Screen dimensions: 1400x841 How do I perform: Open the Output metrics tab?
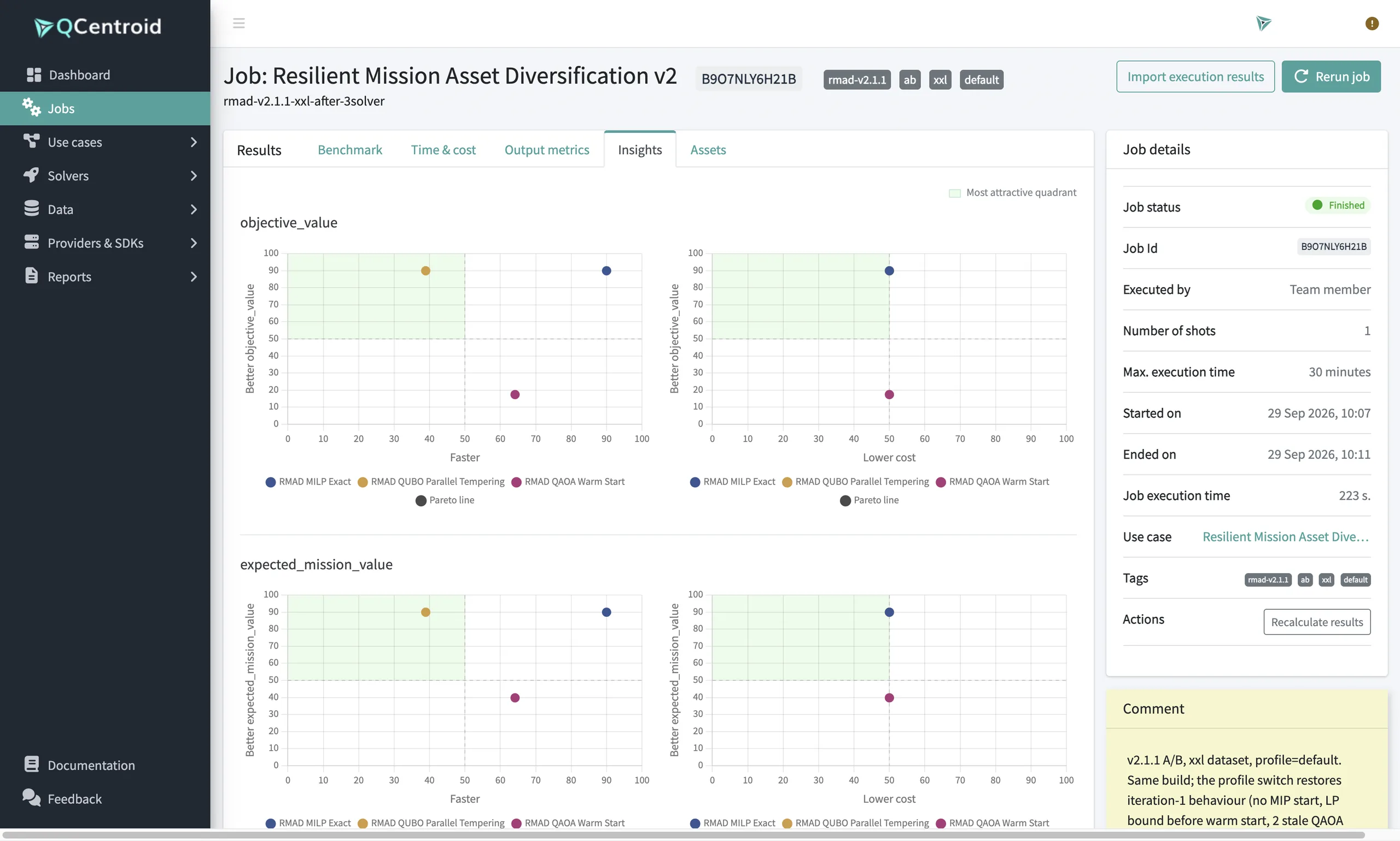click(547, 150)
